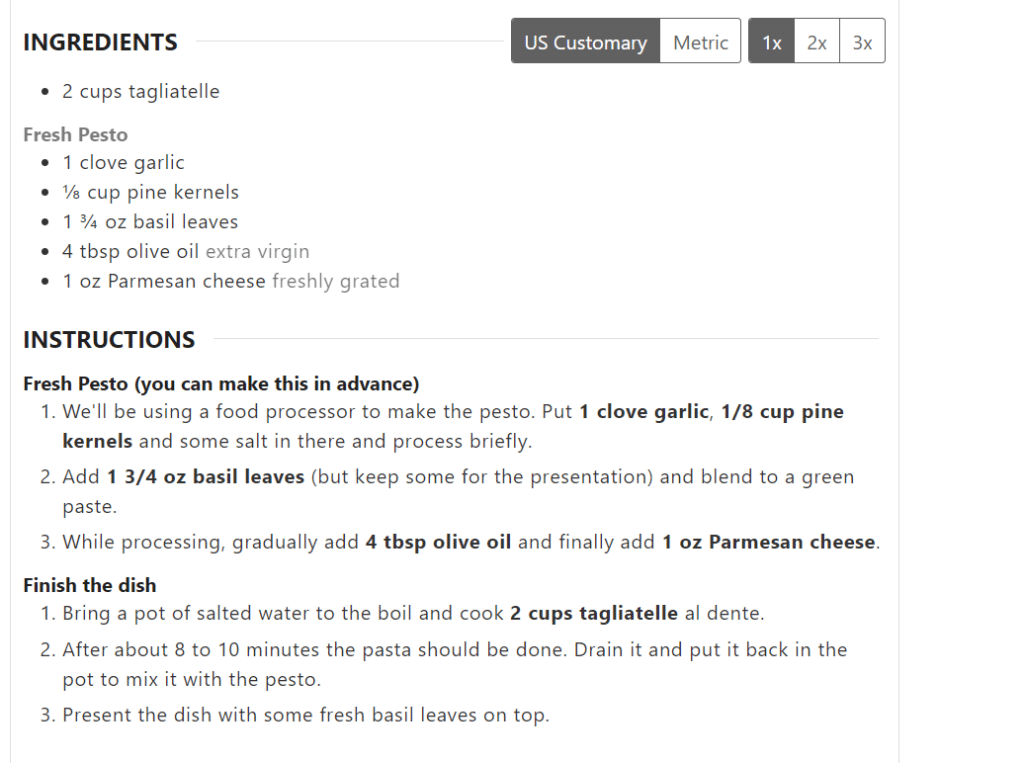Select the 'basil leaves' ingredient entry
Screen dimensions: 1024x763
151,221
